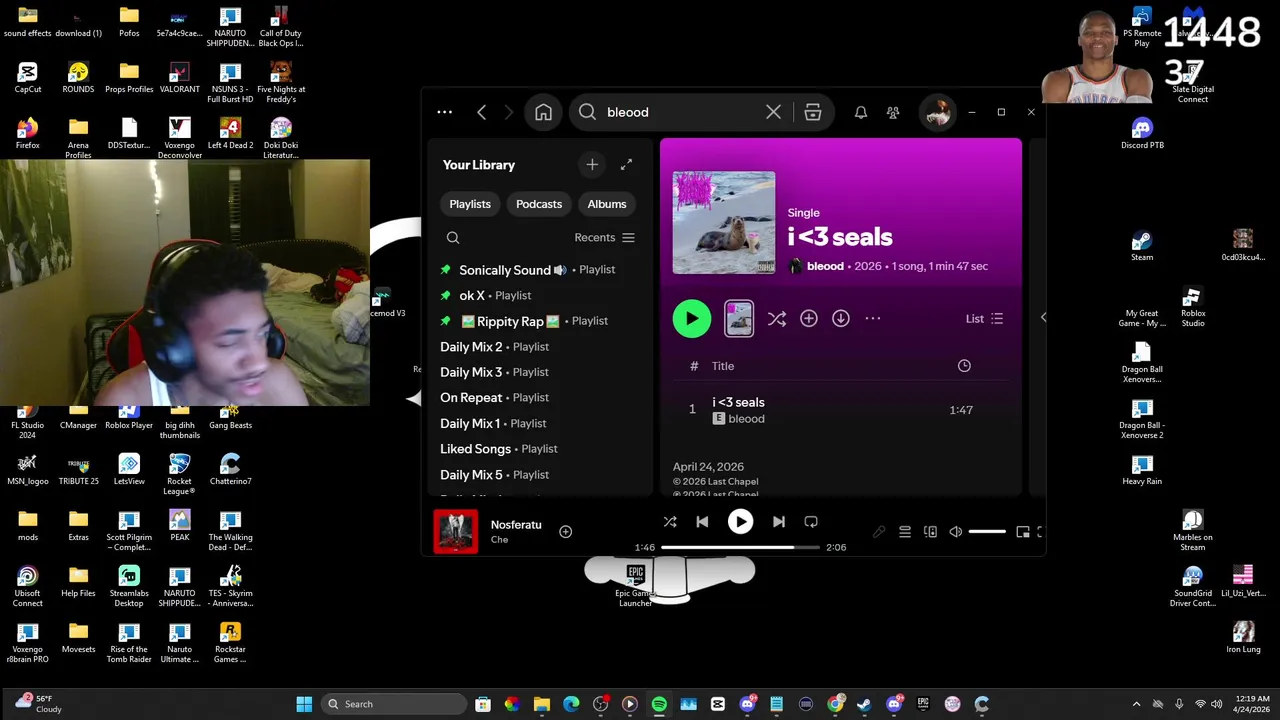The image size is (1280, 720).
Task: Open Daily Mix 1 playlist
Action: point(538,424)
